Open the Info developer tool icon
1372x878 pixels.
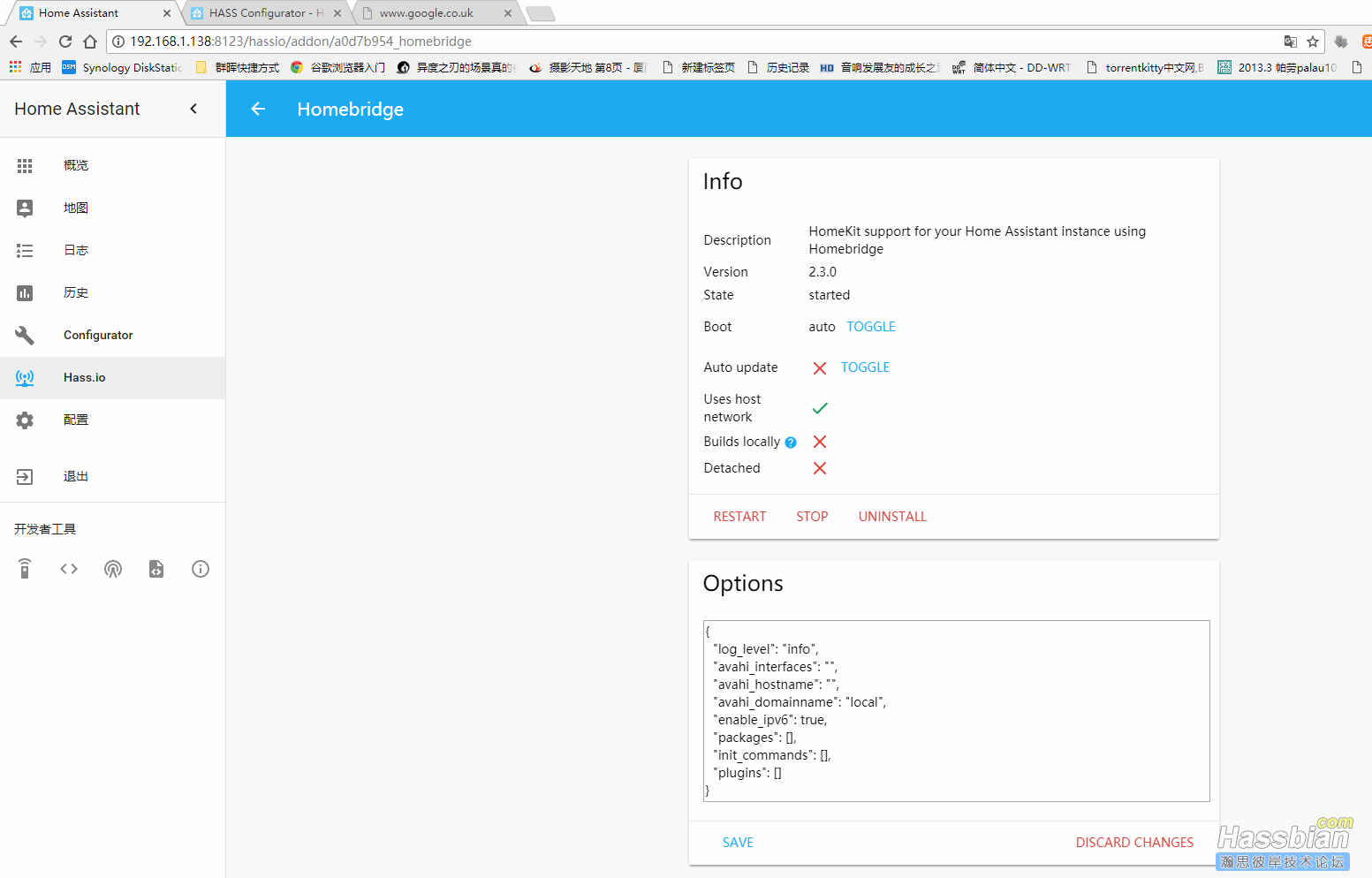click(201, 569)
